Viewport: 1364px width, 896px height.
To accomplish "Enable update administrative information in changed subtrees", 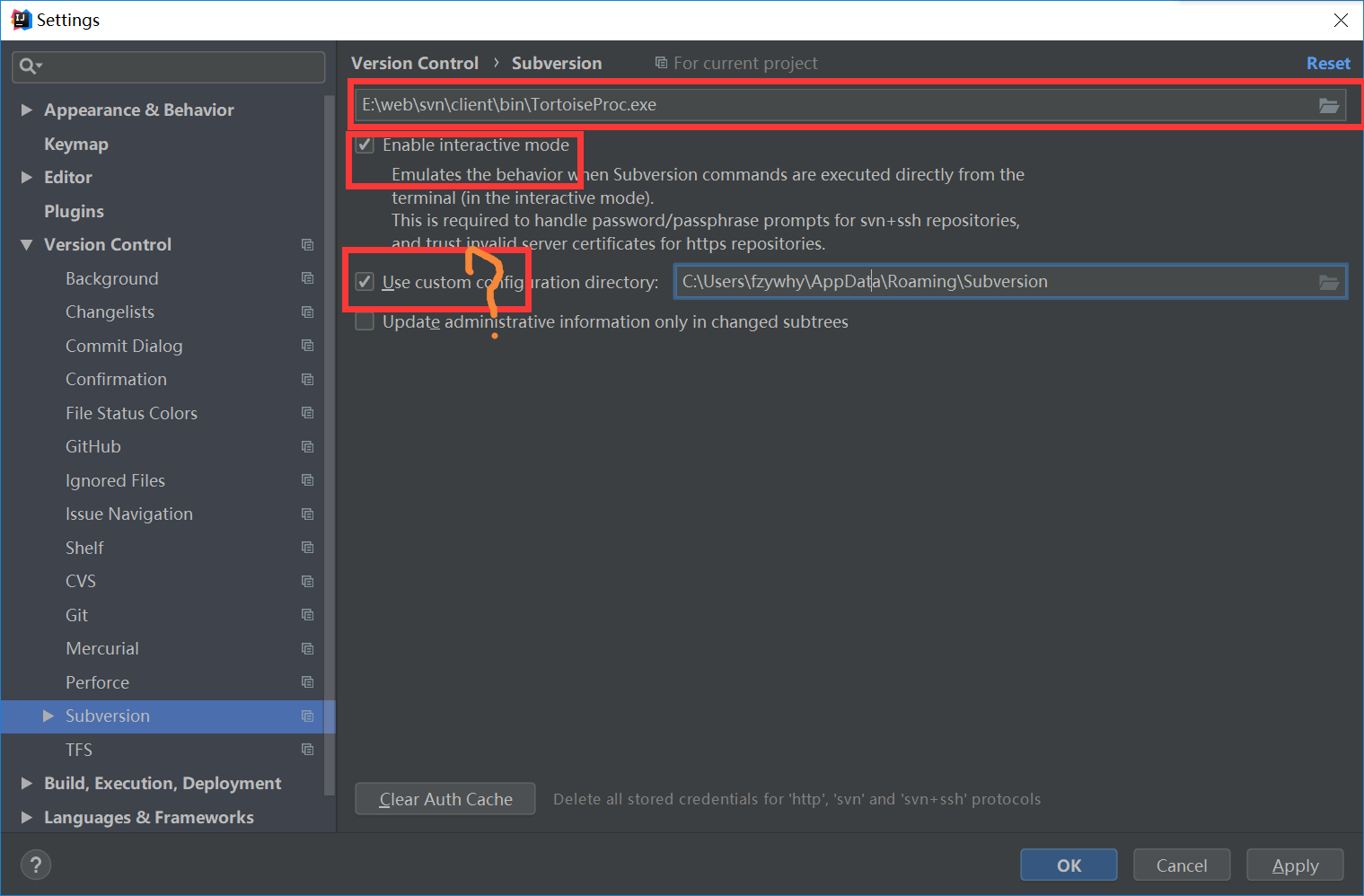I will [x=365, y=321].
